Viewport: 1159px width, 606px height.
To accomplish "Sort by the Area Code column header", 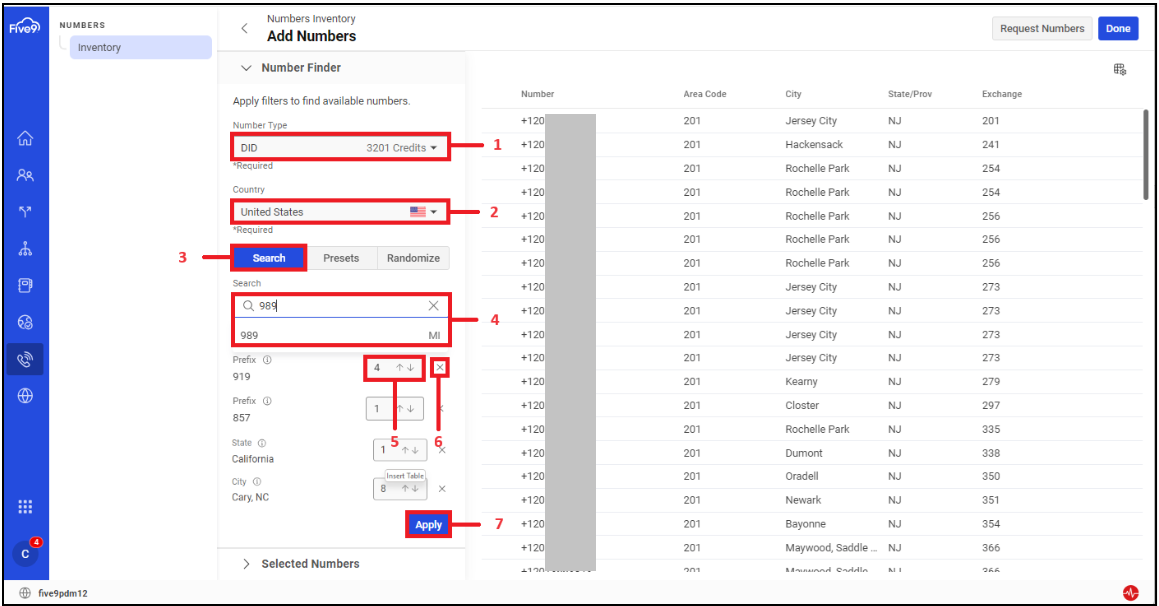I will pyautogui.click(x=704, y=94).
